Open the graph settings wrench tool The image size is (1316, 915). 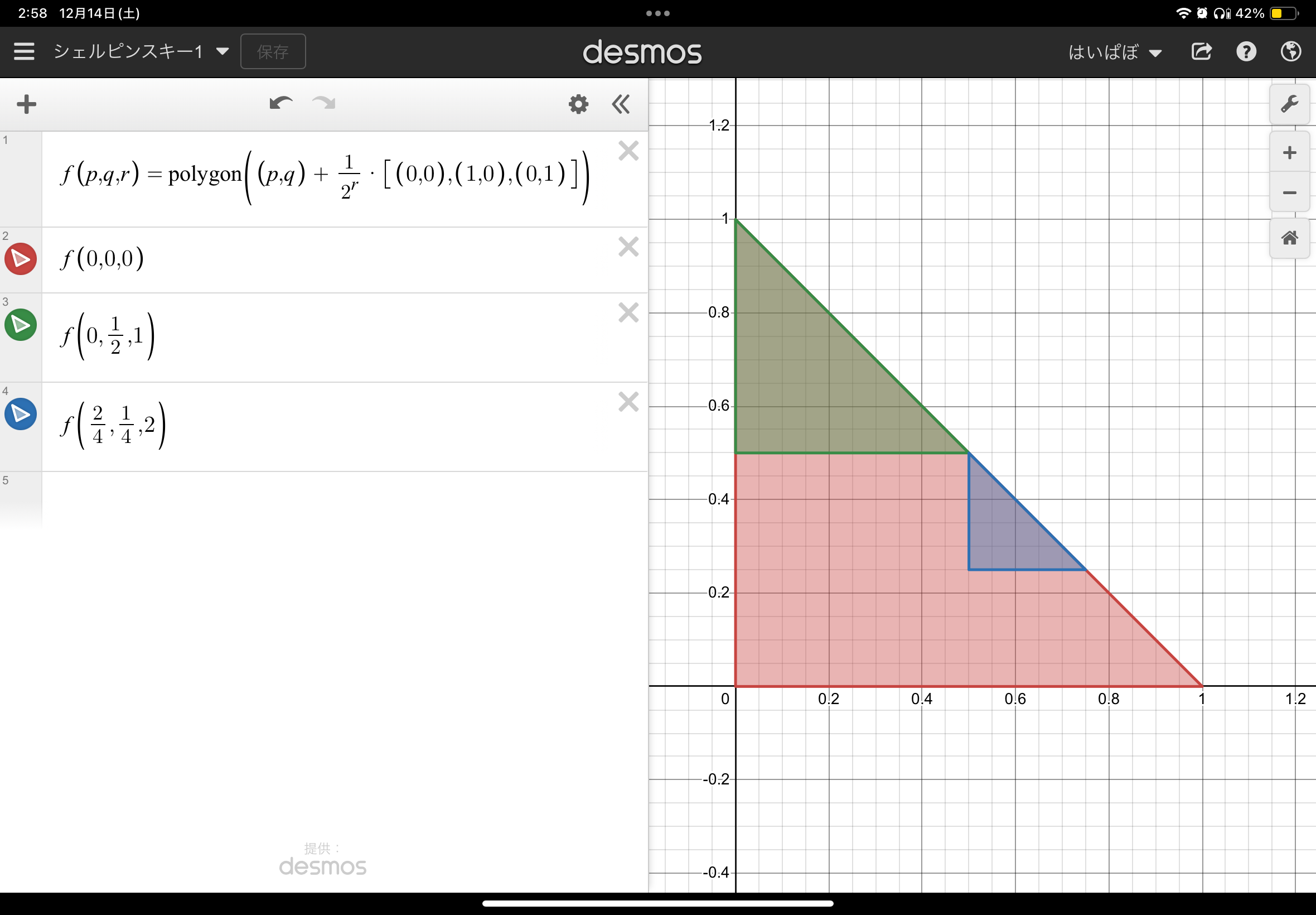(x=1290, y=104)
